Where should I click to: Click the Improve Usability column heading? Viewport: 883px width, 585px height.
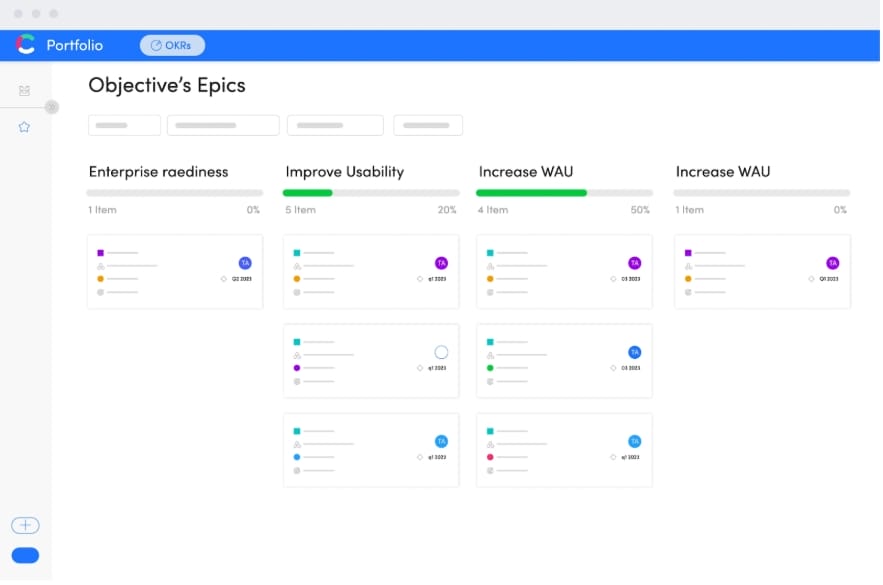pyautogui.click(x=344, y=172)
